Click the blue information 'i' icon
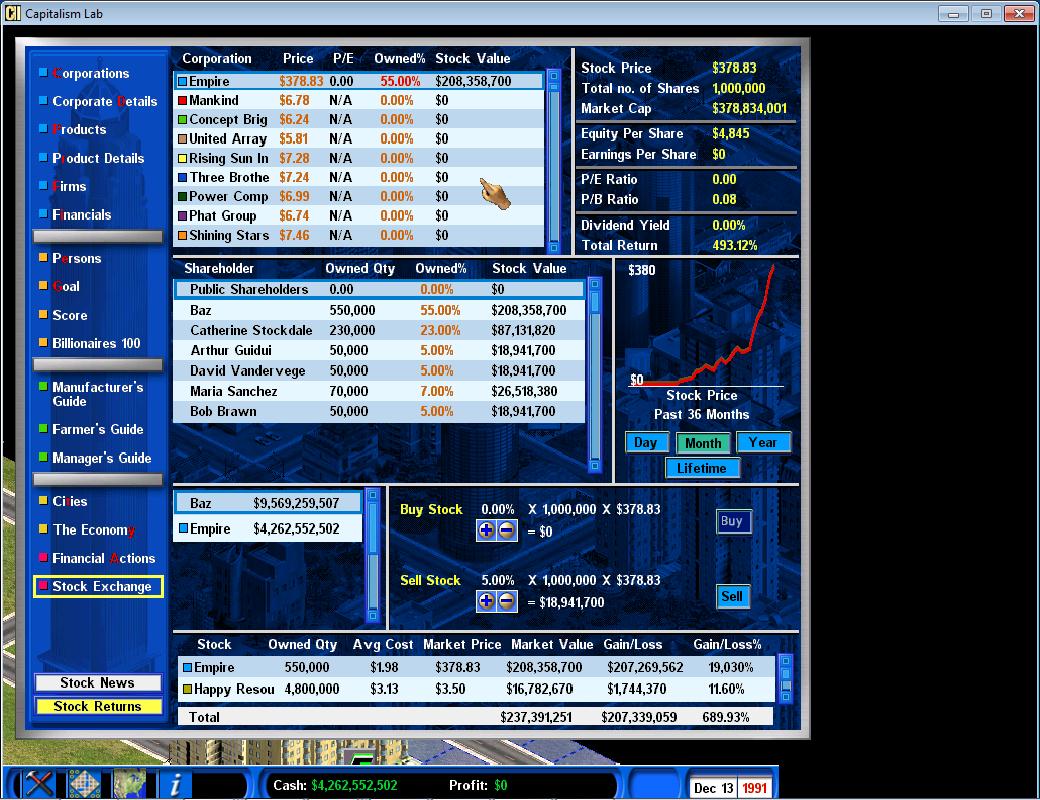Viewport: 1040px width, 800px height. click(175, 784)
